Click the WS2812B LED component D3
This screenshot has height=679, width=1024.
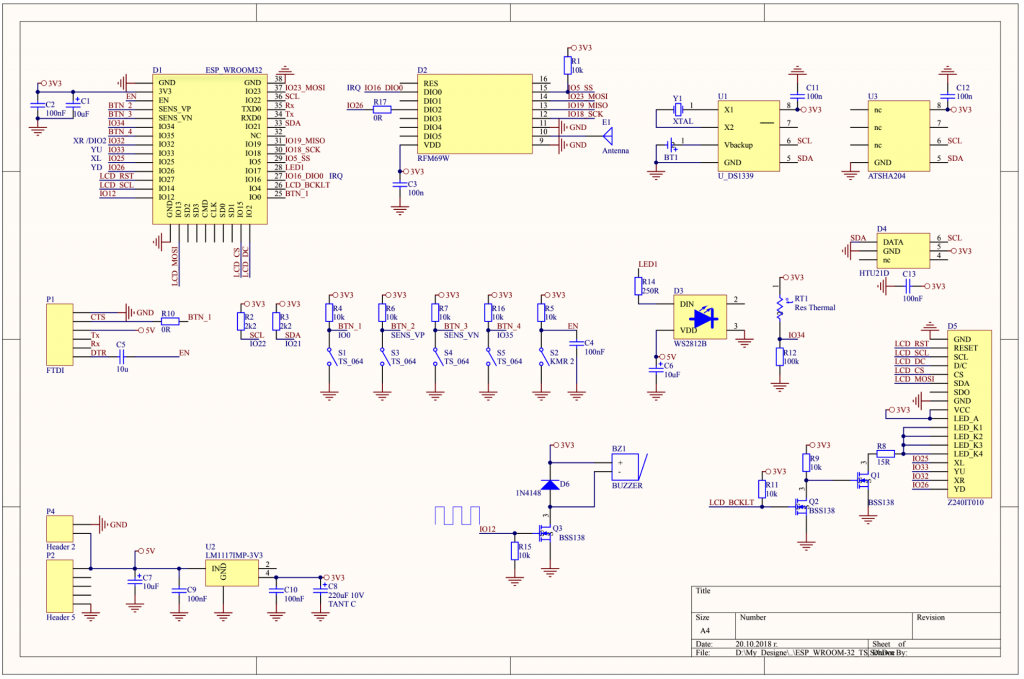tap(700, 317)
